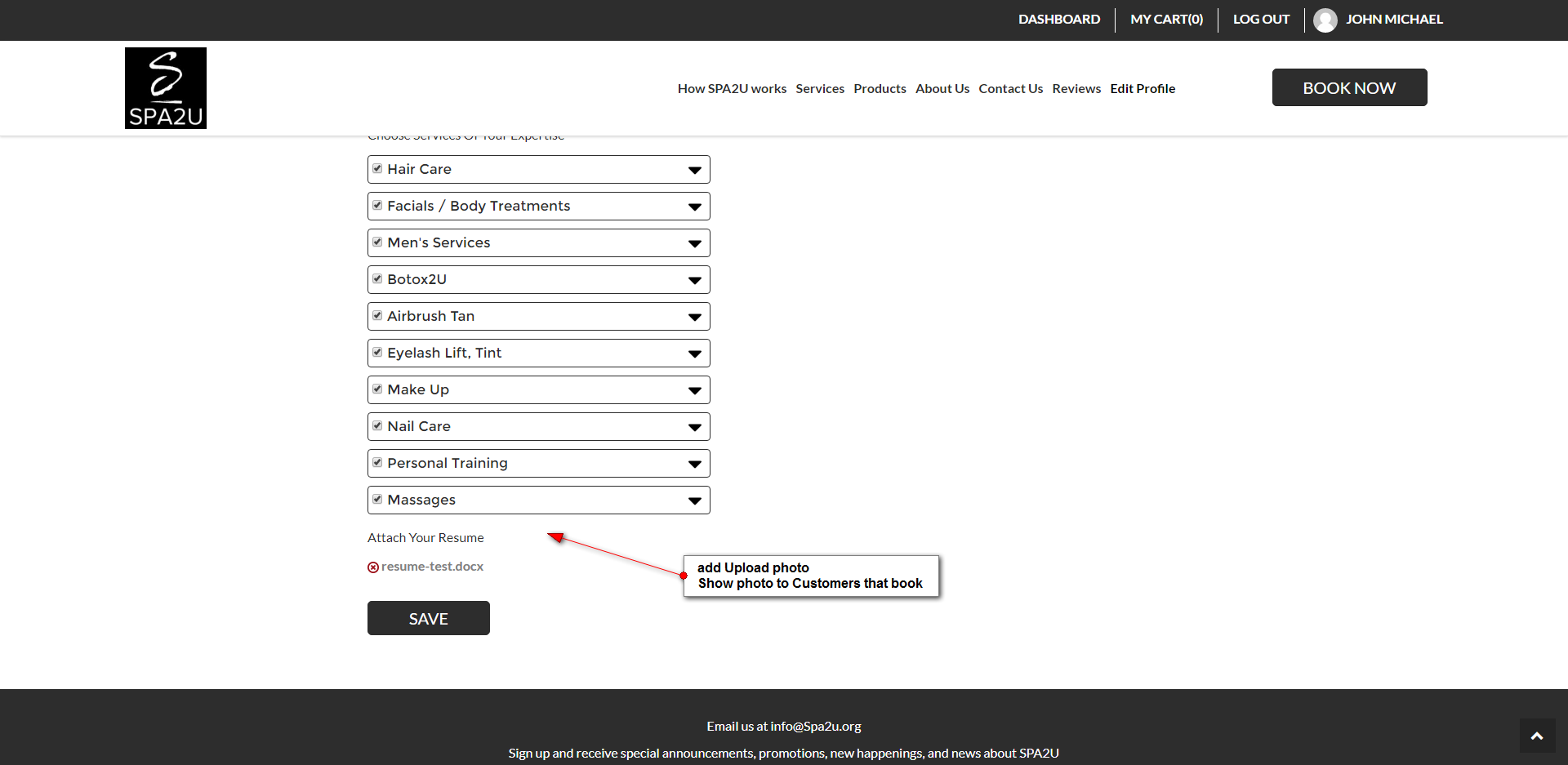Click the user avatar icon

pos(1325,20)
